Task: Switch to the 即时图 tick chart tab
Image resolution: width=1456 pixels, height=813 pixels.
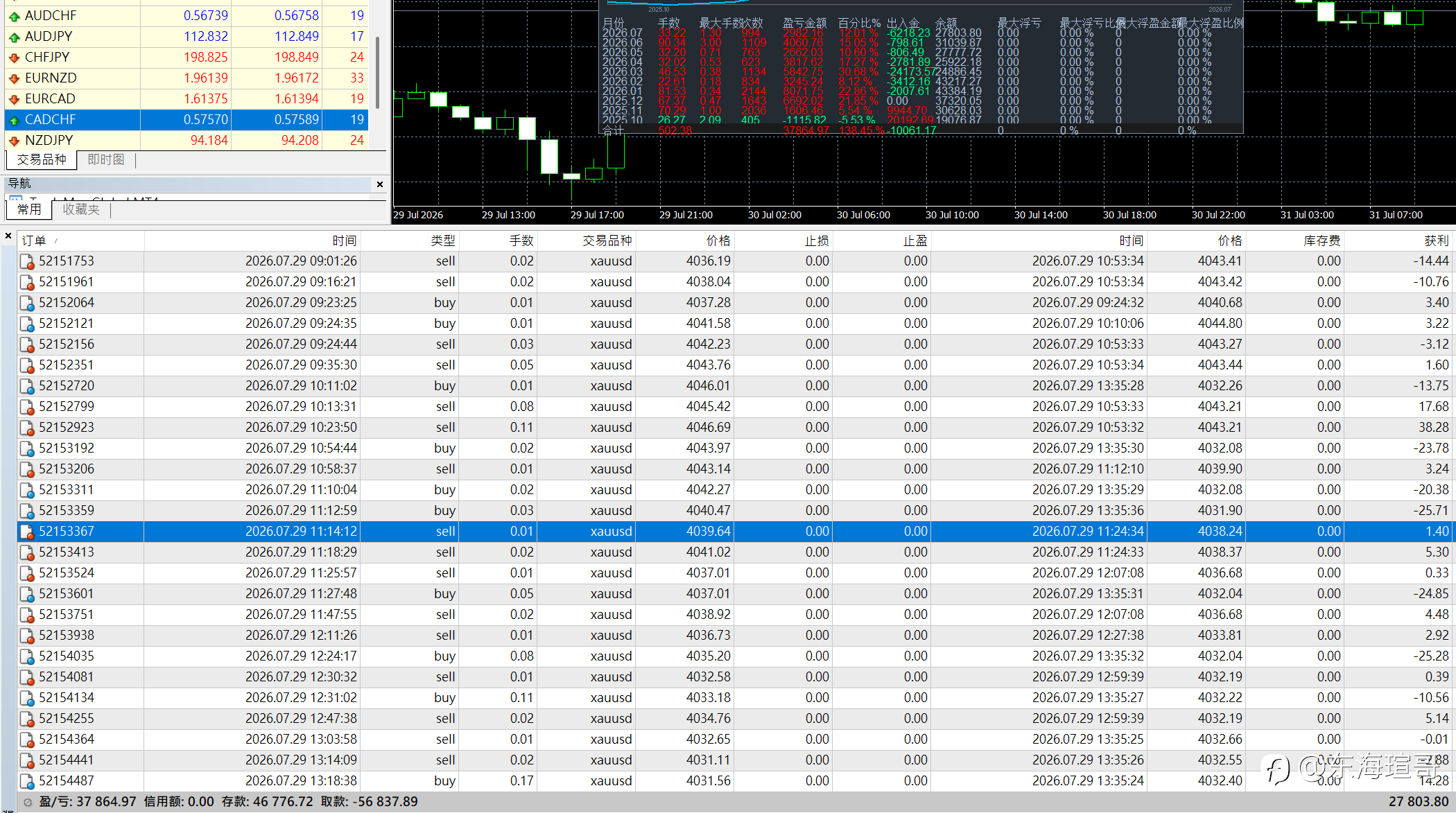Action: 106,160
